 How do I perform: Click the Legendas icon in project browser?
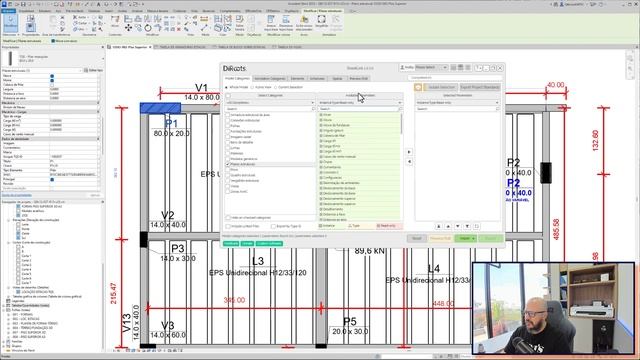(x=8, y=301)
